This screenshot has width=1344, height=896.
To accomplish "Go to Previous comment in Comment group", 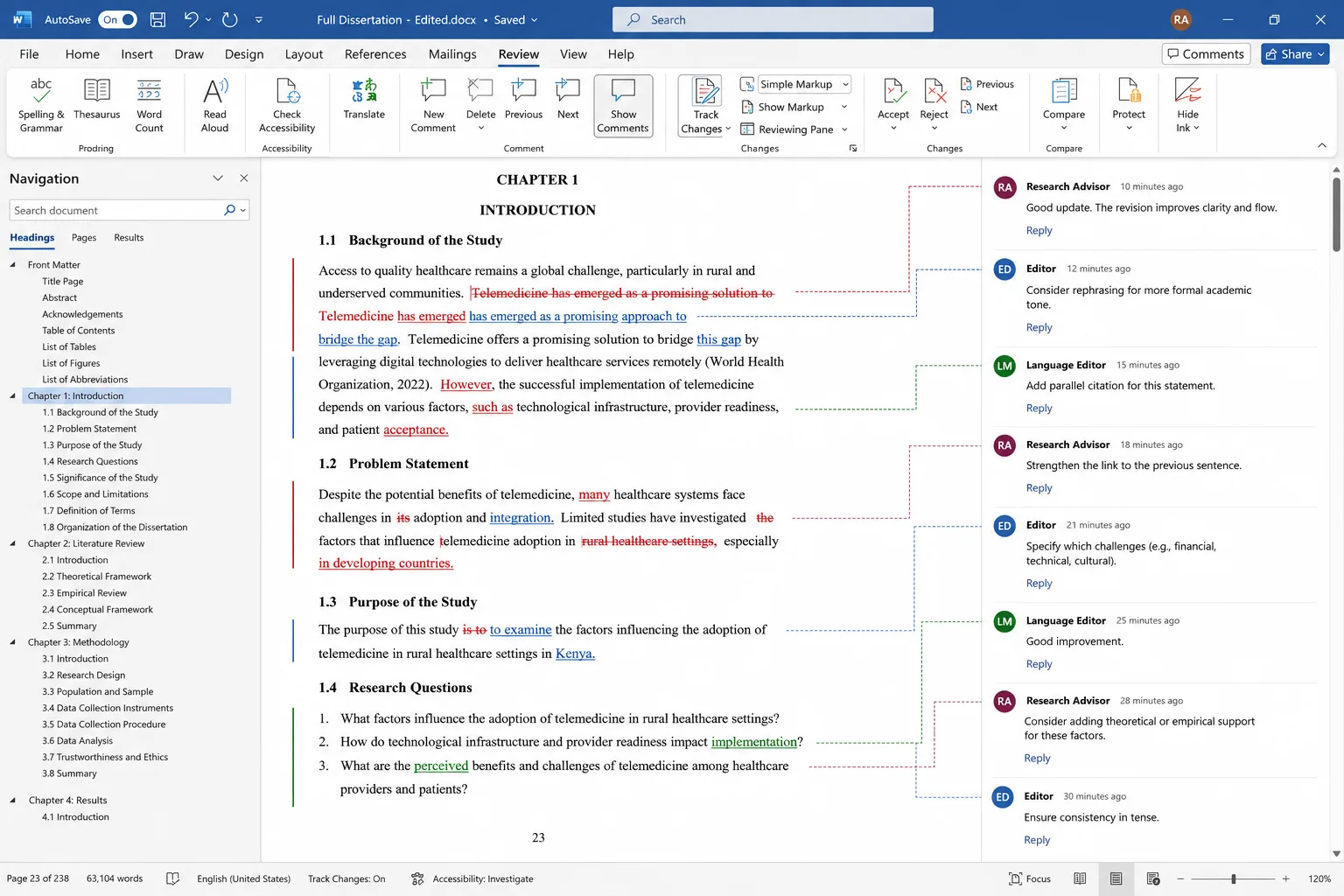I will 523,100.
